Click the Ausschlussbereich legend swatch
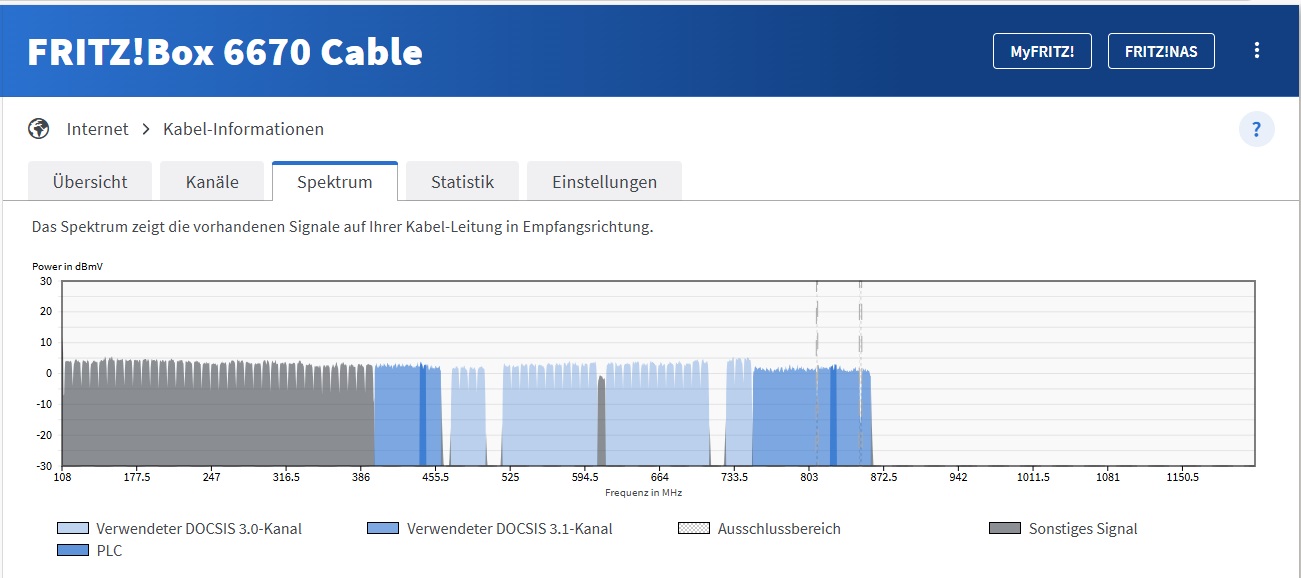This screenshot has width=1301, height=578. (694, 529)
